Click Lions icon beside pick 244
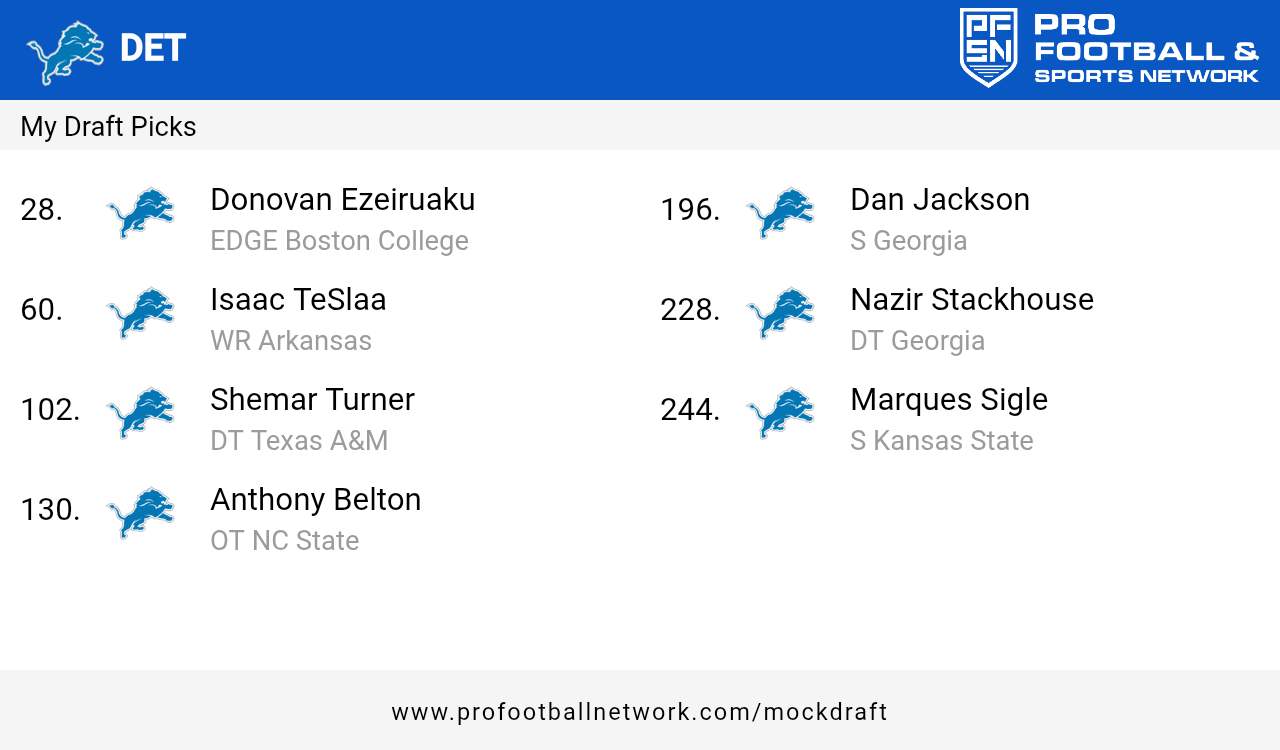The width and height of the screenshot is (1280, 750). [781, 412]
